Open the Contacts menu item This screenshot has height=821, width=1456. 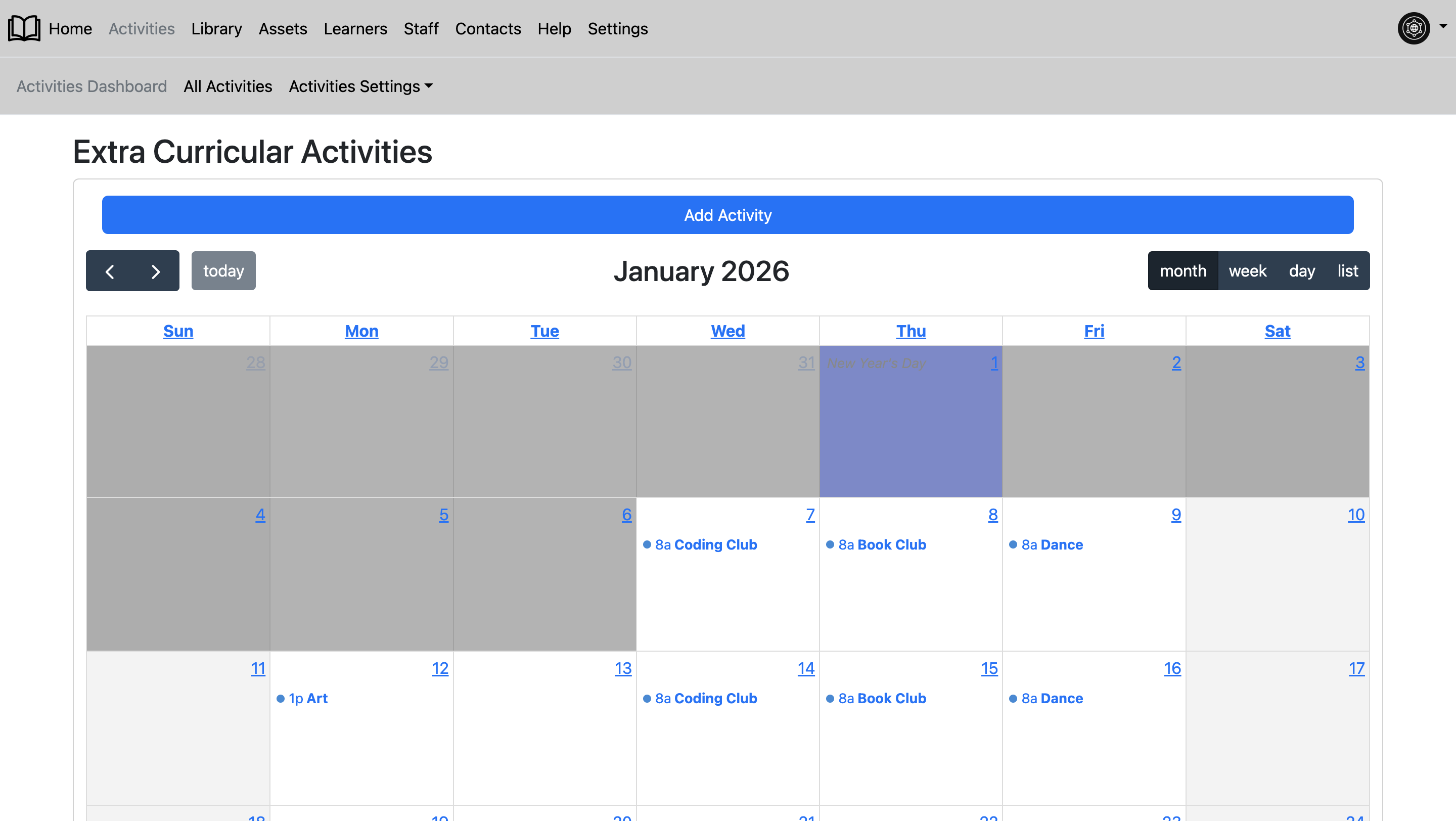pos(488,29)
